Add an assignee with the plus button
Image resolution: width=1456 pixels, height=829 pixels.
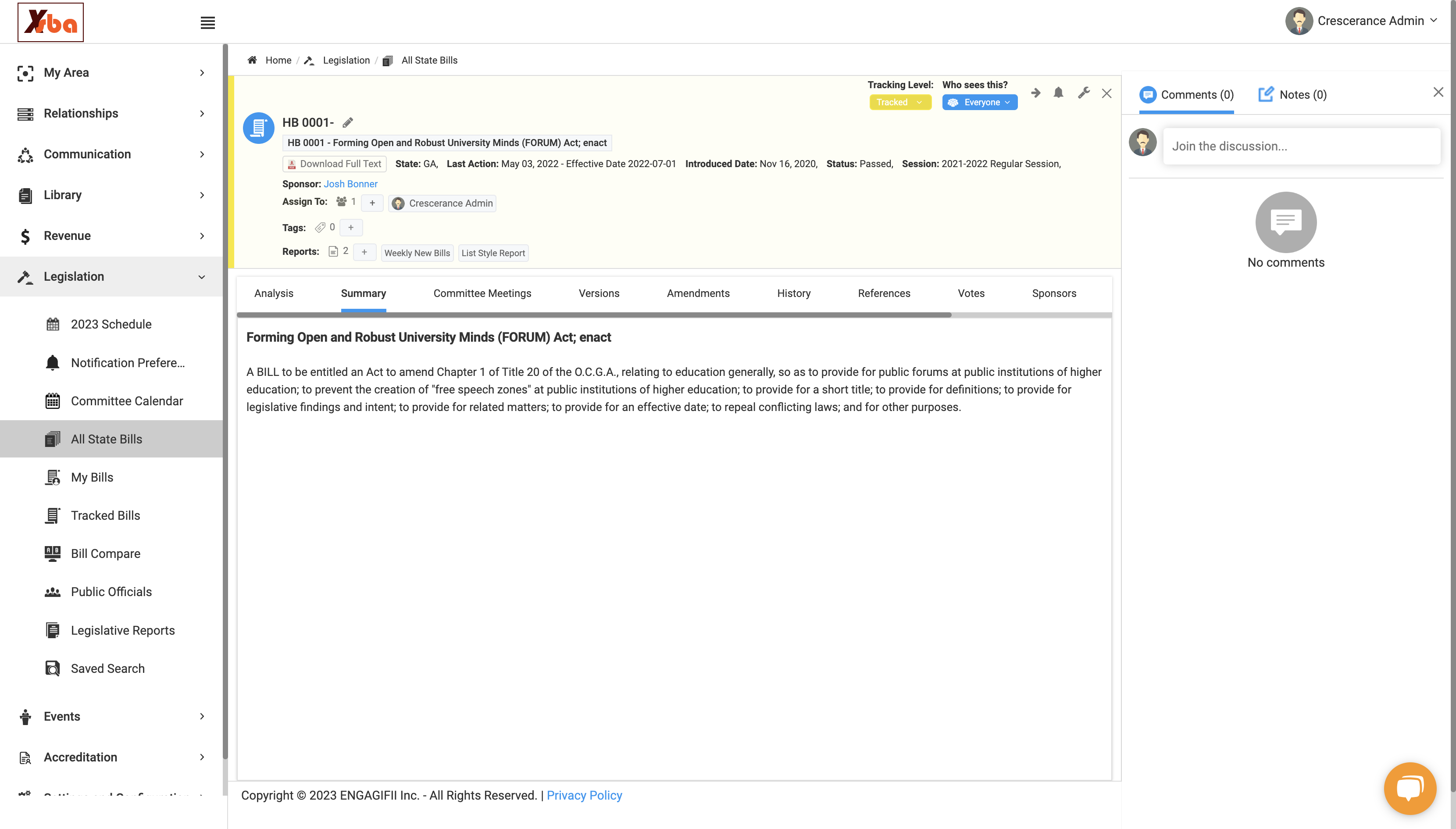pyautogui.click(x=372, y=203)
